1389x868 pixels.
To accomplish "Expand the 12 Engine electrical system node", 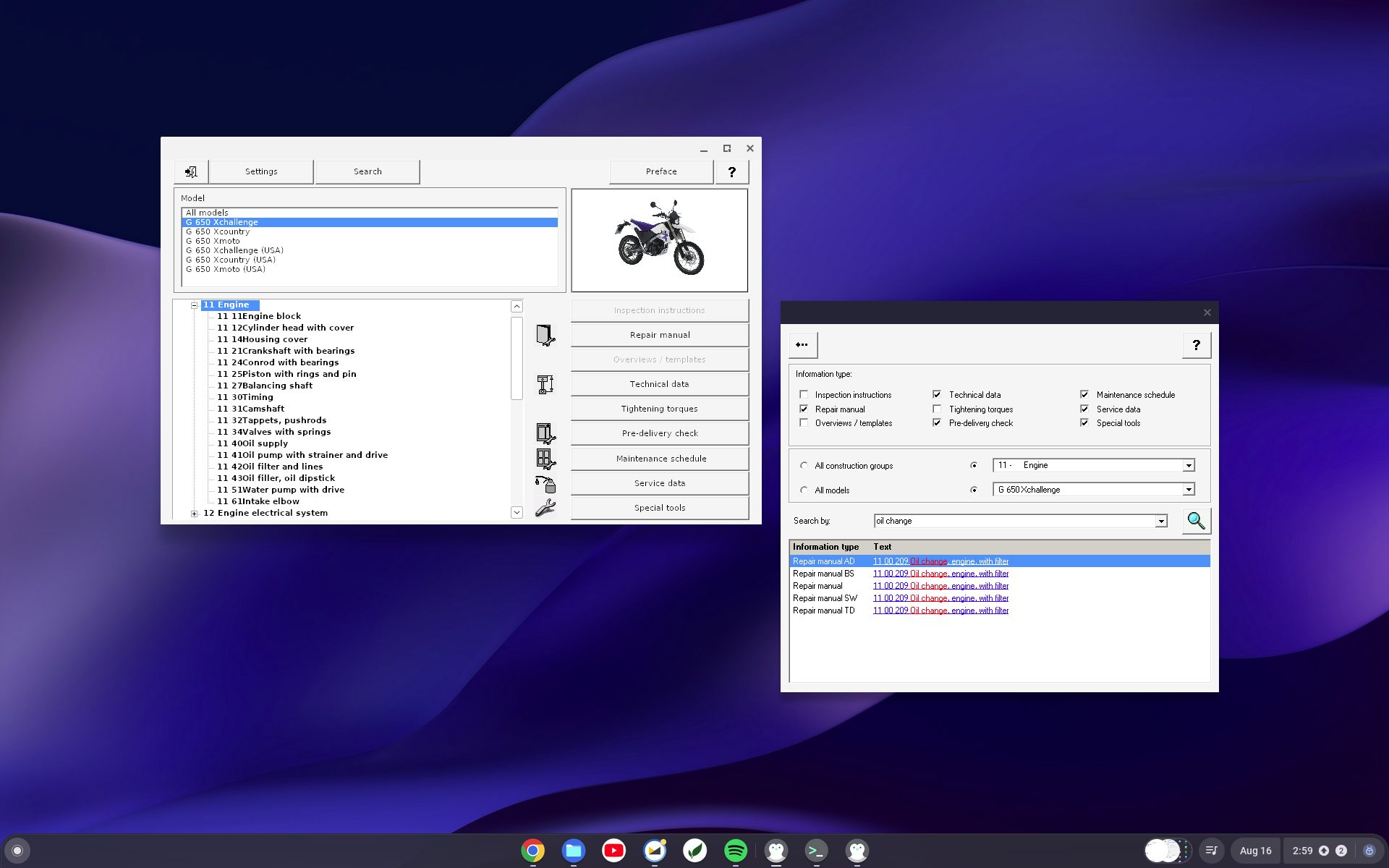I will pyautogui.click(x=193, y=513).
